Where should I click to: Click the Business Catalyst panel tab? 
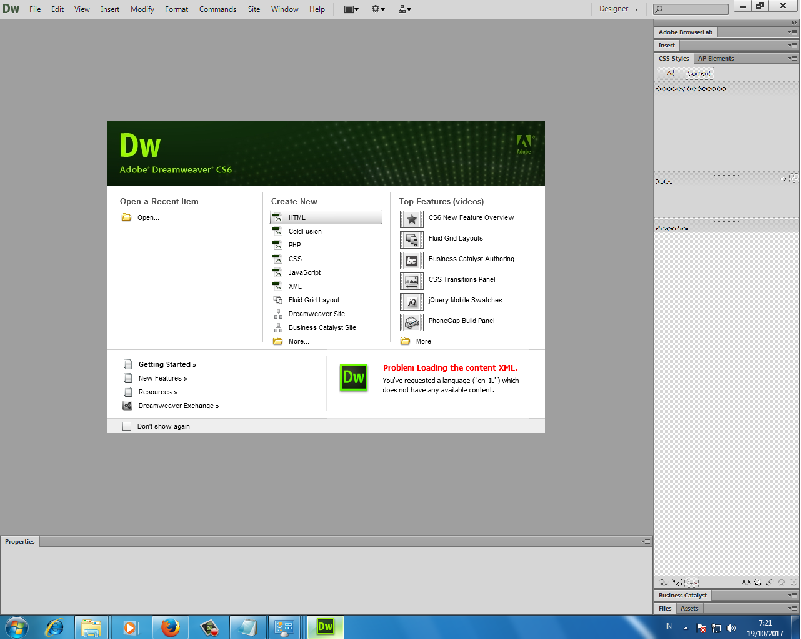click(682, 595)
